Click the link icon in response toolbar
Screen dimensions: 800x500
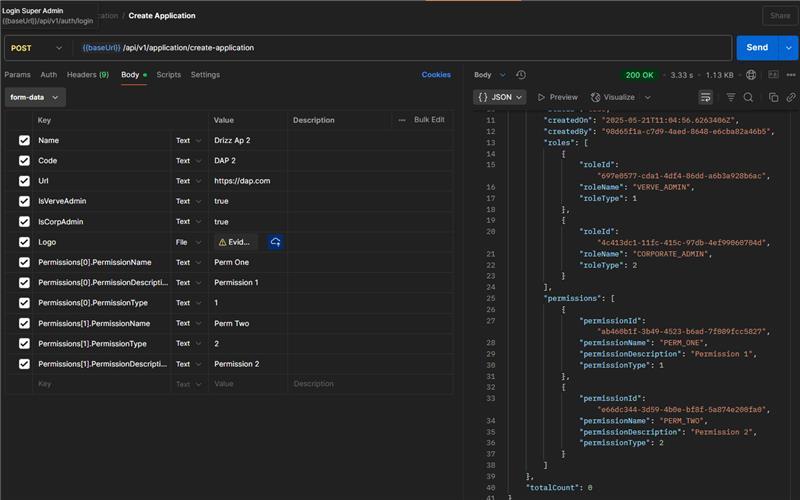pyautogui.click(x=791, y=97)
